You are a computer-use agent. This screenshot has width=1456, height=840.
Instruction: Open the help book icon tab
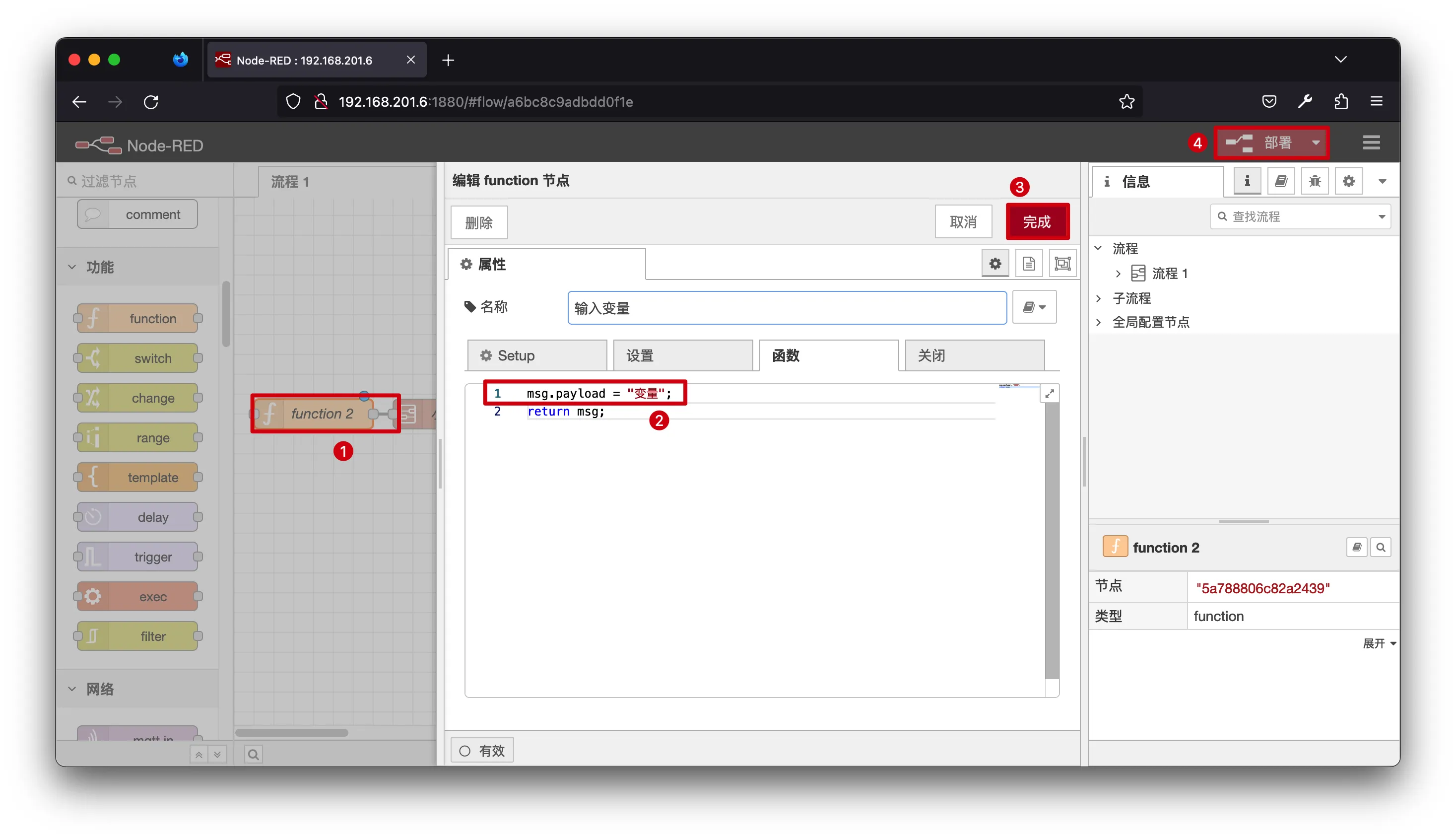click(x=1280, y=181)
